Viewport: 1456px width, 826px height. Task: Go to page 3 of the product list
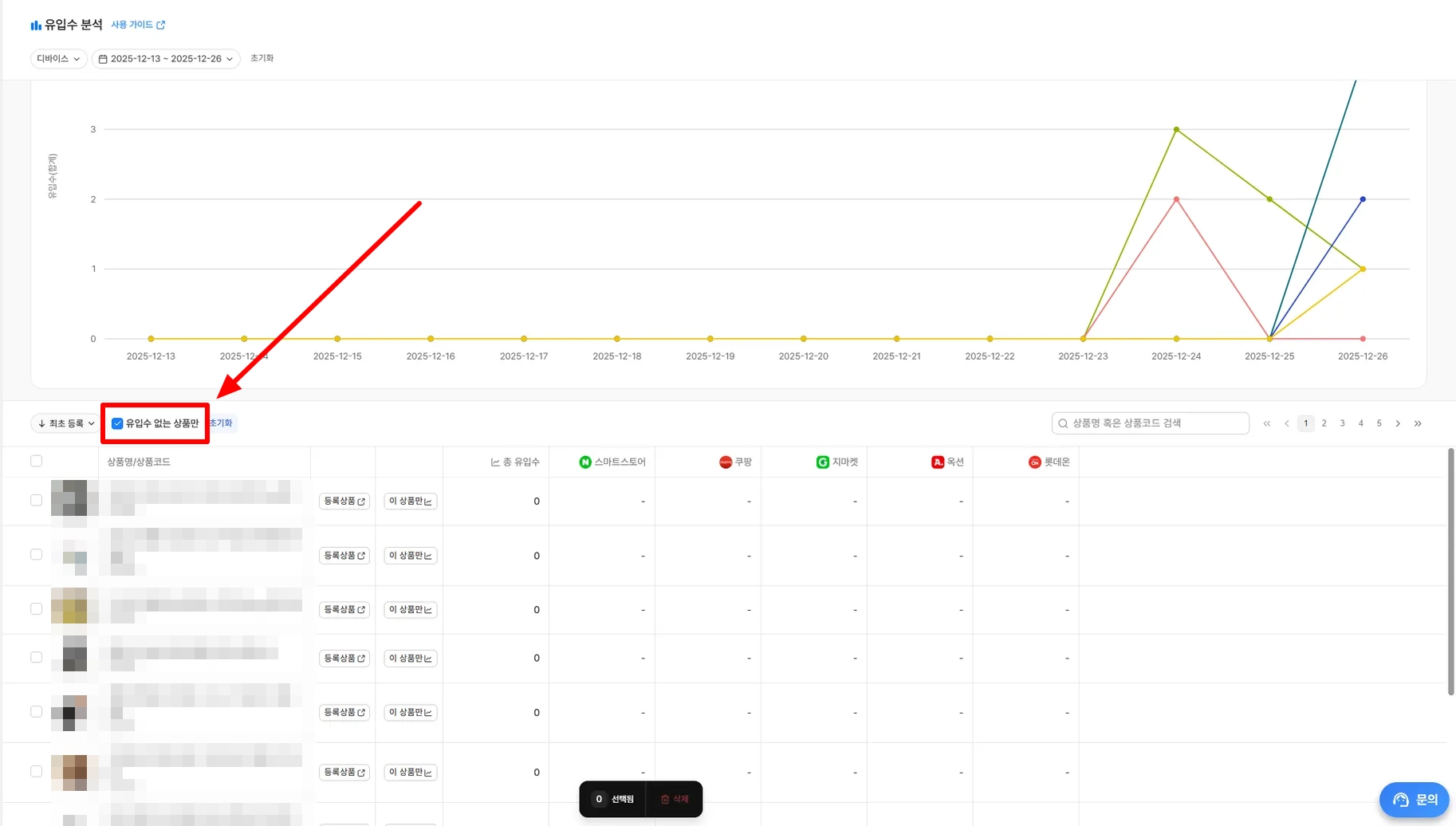click(1342, 423)
